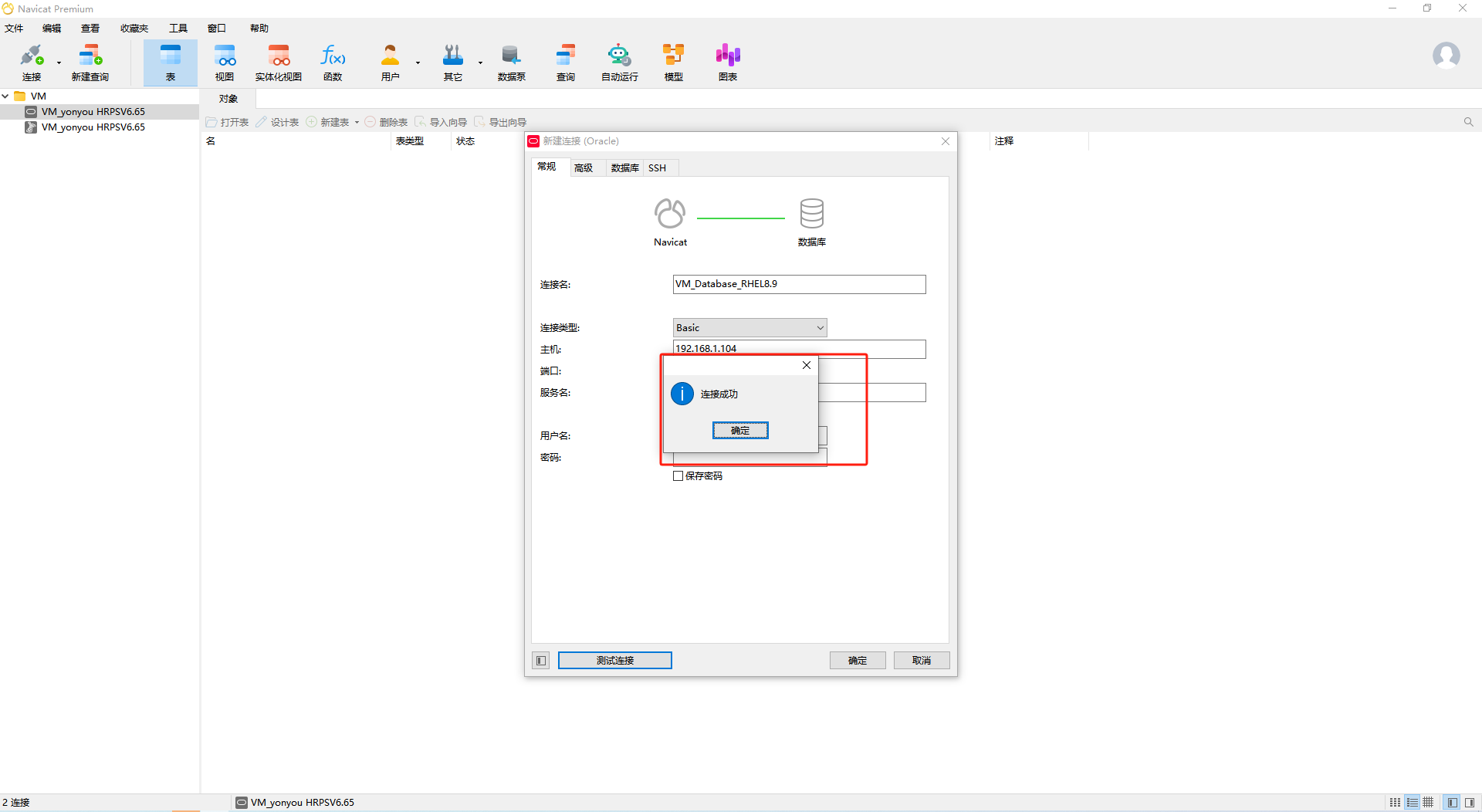Switch to detail grid view in status bar
Image resolution: width=1482 pixels, height=812 pixels.
click(x=1428, y=803)
